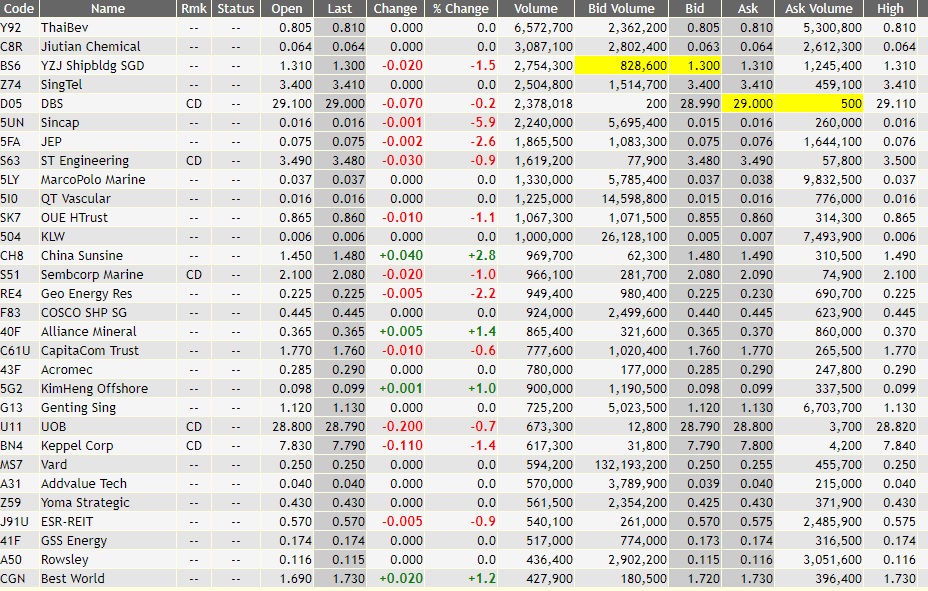Click the highlighted DBS ask price 29.000
Screen dimensions: 928x591
click(x=748, y=104)
